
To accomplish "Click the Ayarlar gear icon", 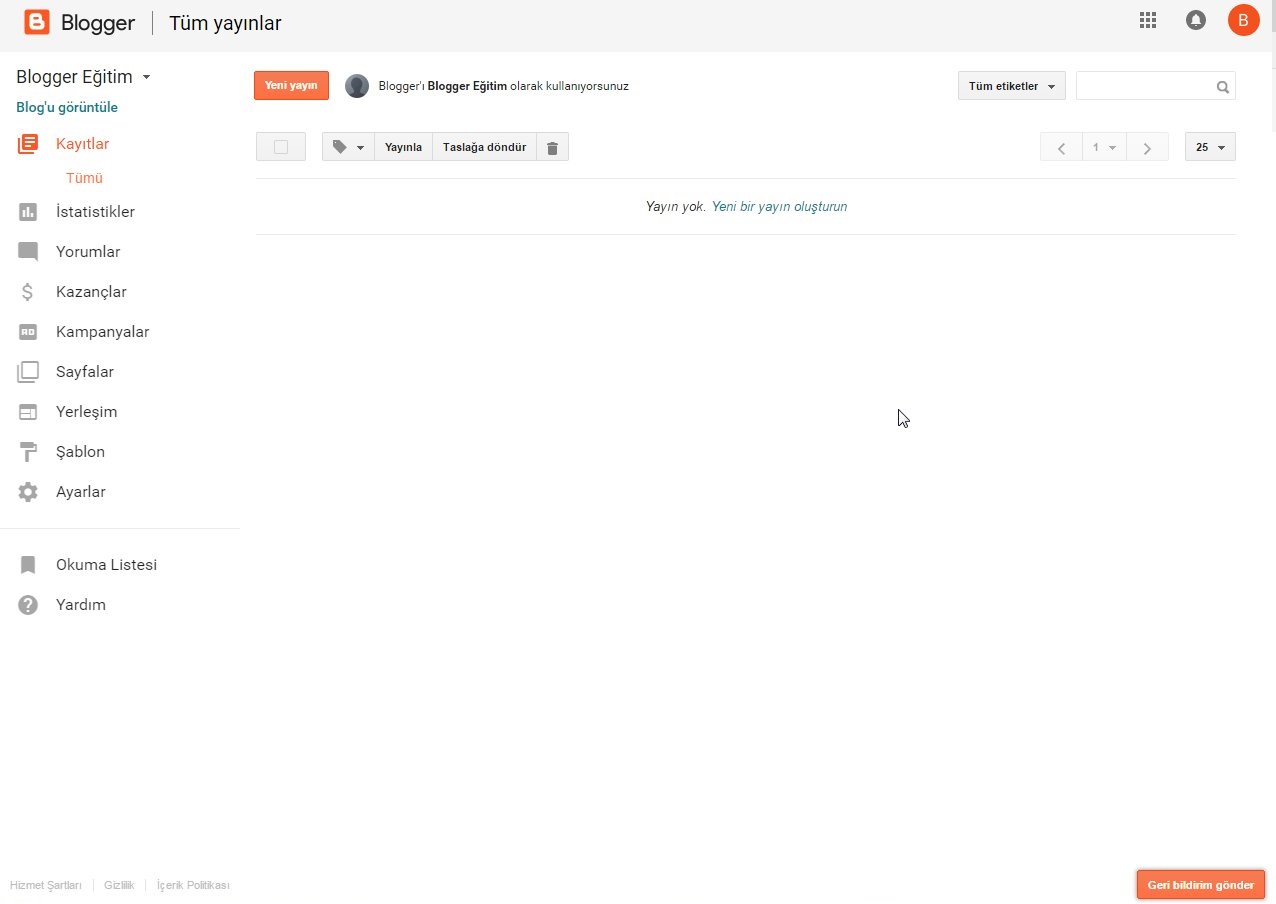I will 28,492.
